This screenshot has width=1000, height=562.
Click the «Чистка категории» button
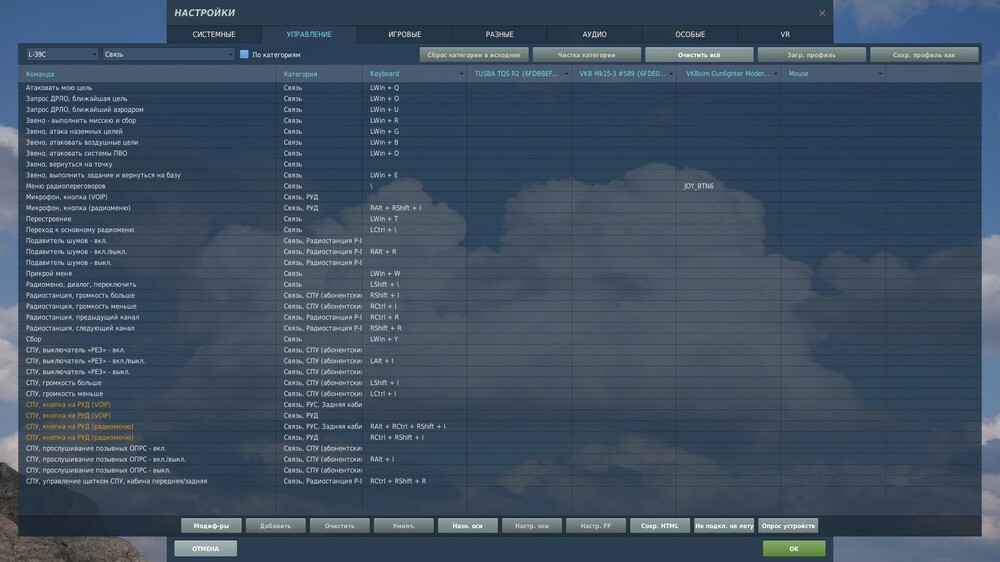[587, 55]
